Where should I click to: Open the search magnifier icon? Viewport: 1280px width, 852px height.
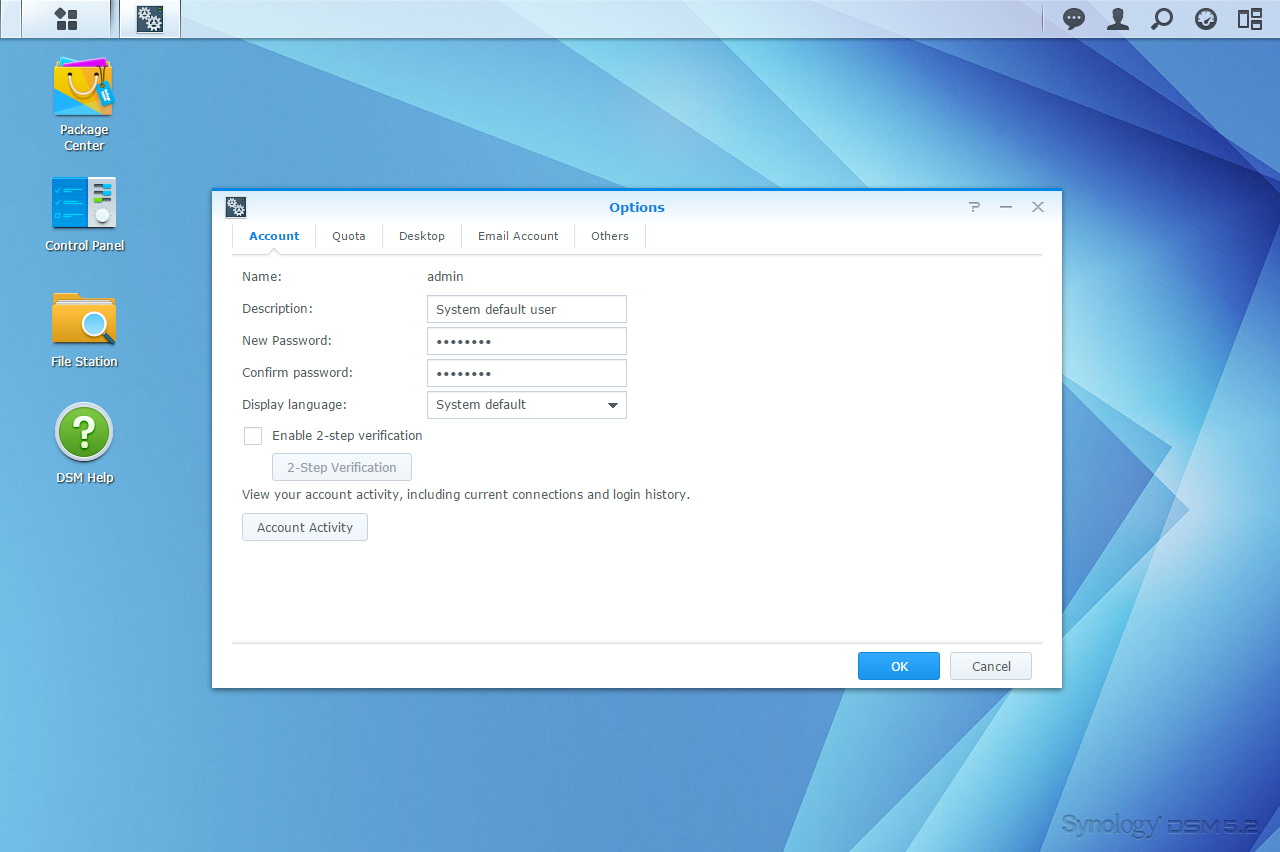[x=1162, y=19]
